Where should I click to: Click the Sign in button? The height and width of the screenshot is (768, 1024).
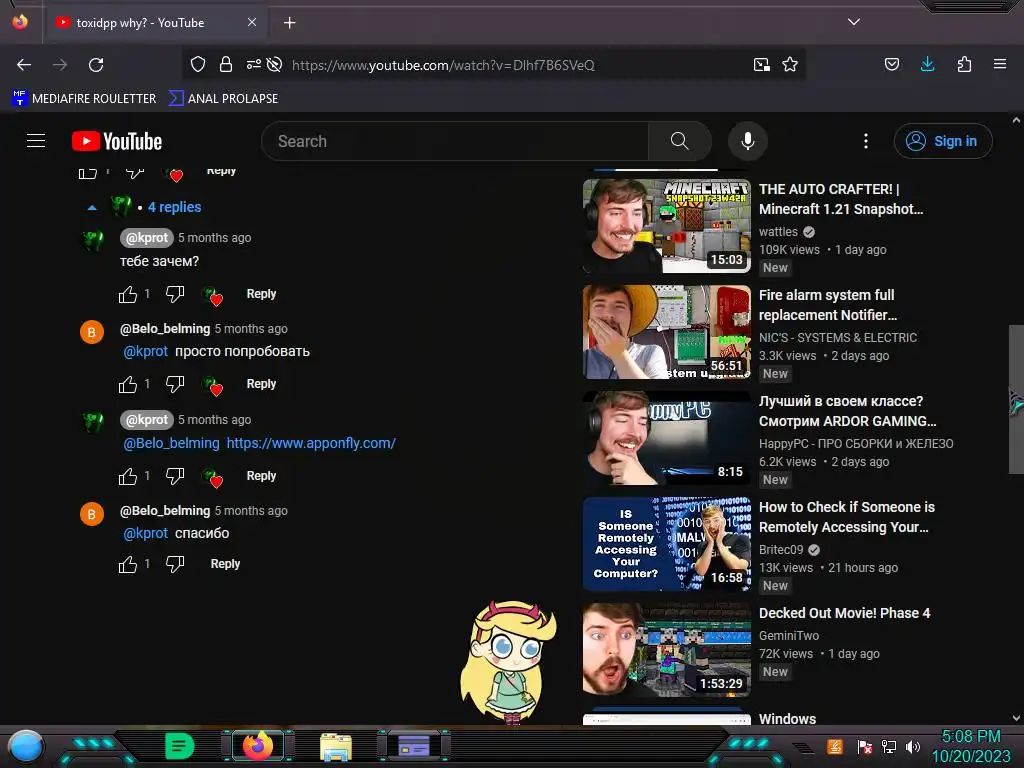(x=943, y=141)
